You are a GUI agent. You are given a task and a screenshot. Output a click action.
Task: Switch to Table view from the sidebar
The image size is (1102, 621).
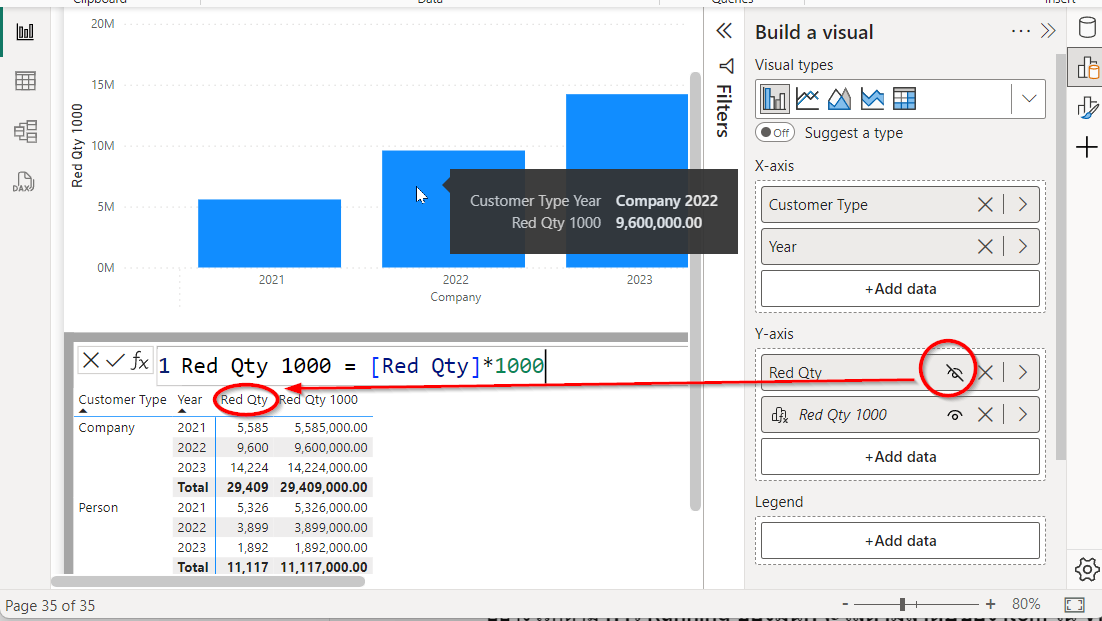tap(24, 80)
